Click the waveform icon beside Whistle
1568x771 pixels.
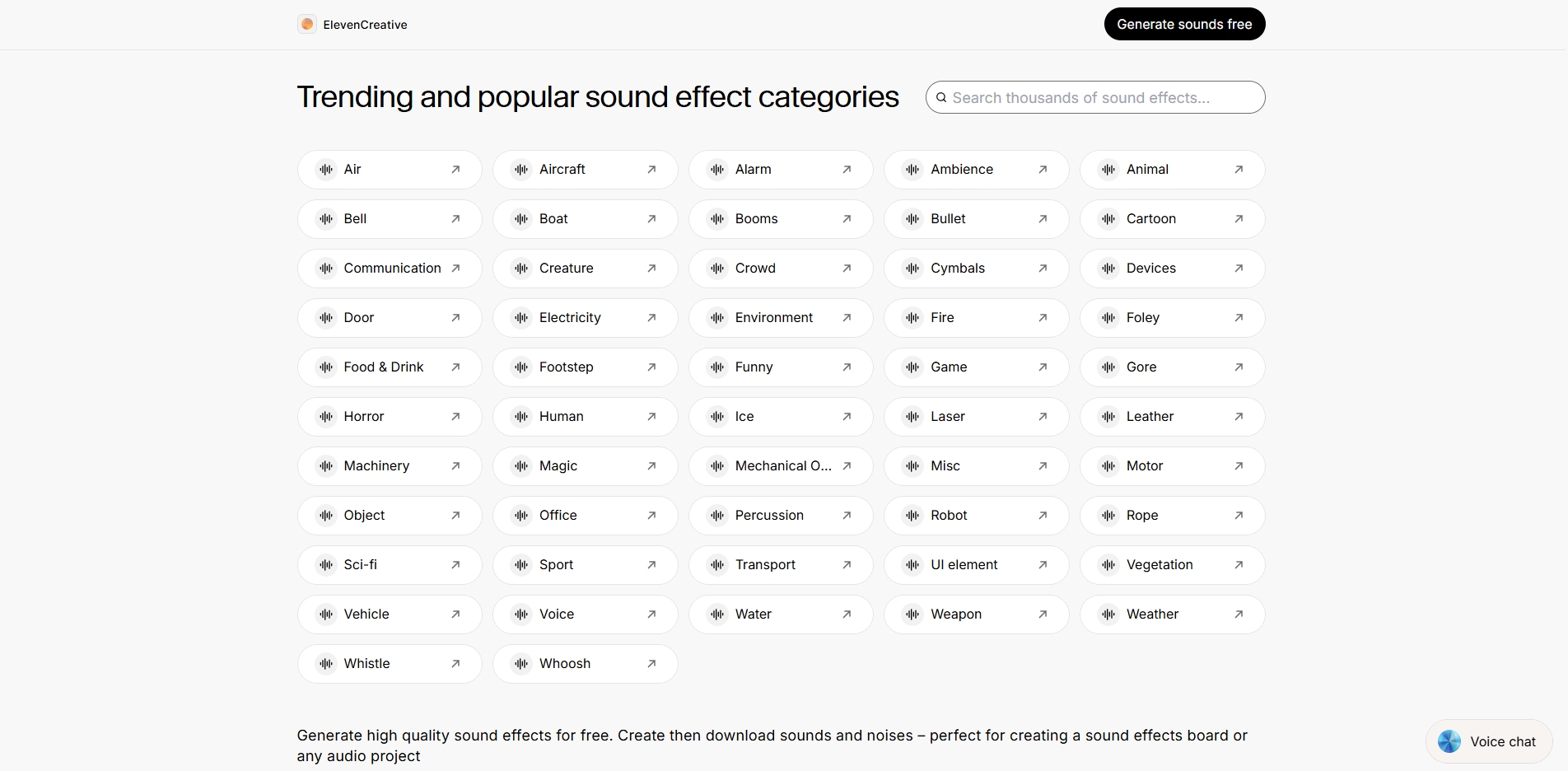pyautogui.click(x=326, y=664)
